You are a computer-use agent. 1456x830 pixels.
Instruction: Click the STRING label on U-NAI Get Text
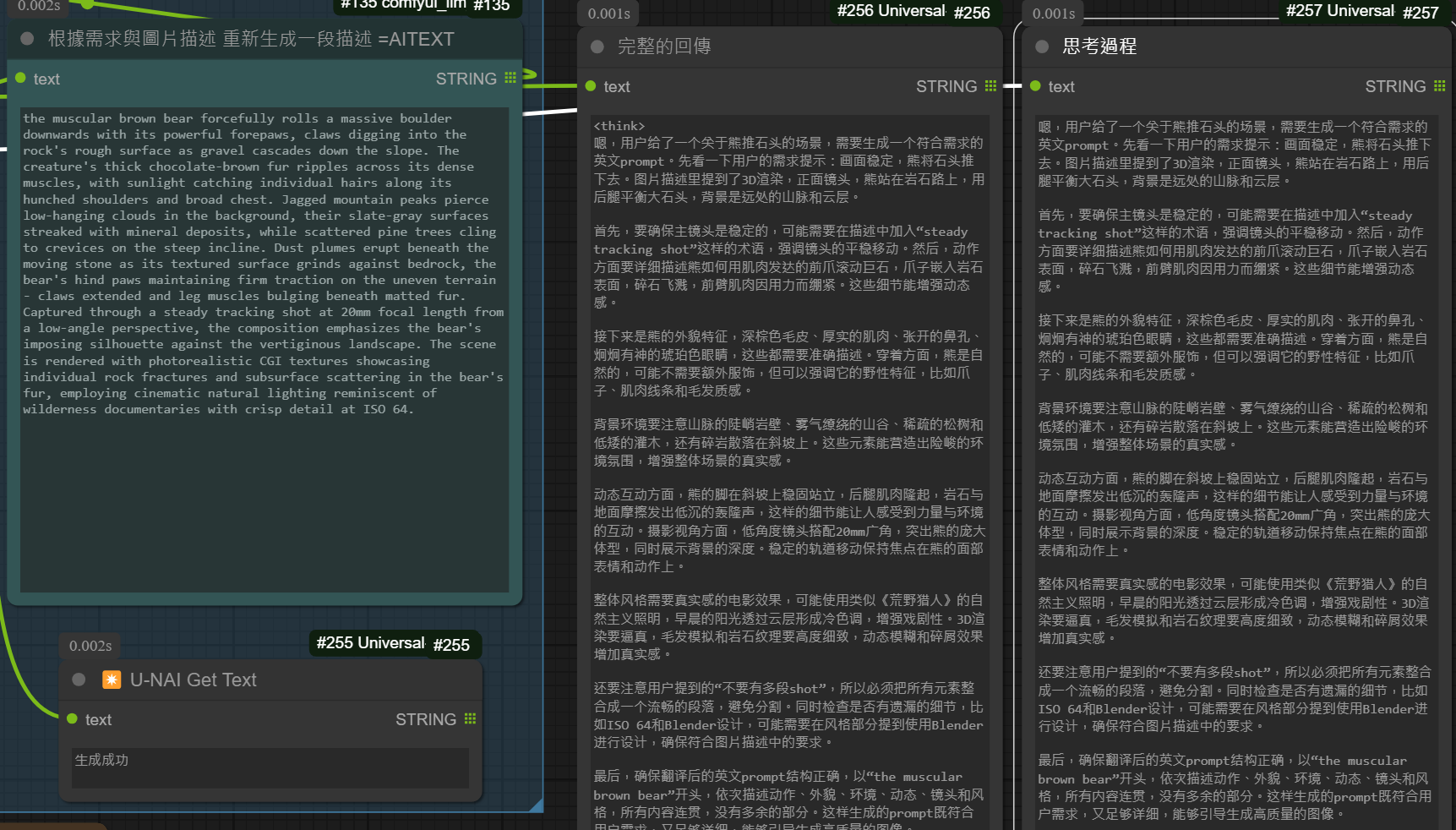(426, 719)
